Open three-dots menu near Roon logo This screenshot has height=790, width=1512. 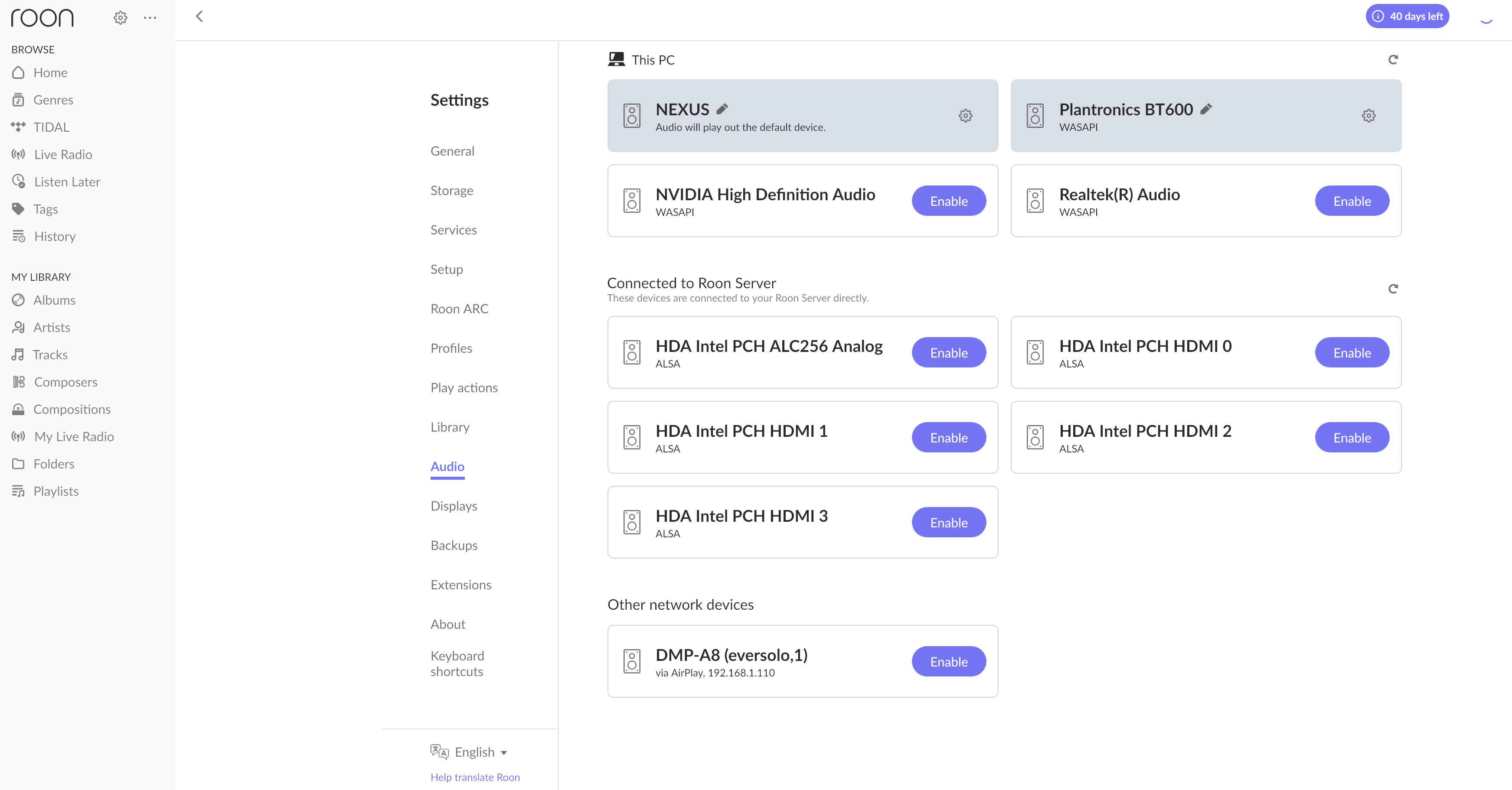[150, 18]
